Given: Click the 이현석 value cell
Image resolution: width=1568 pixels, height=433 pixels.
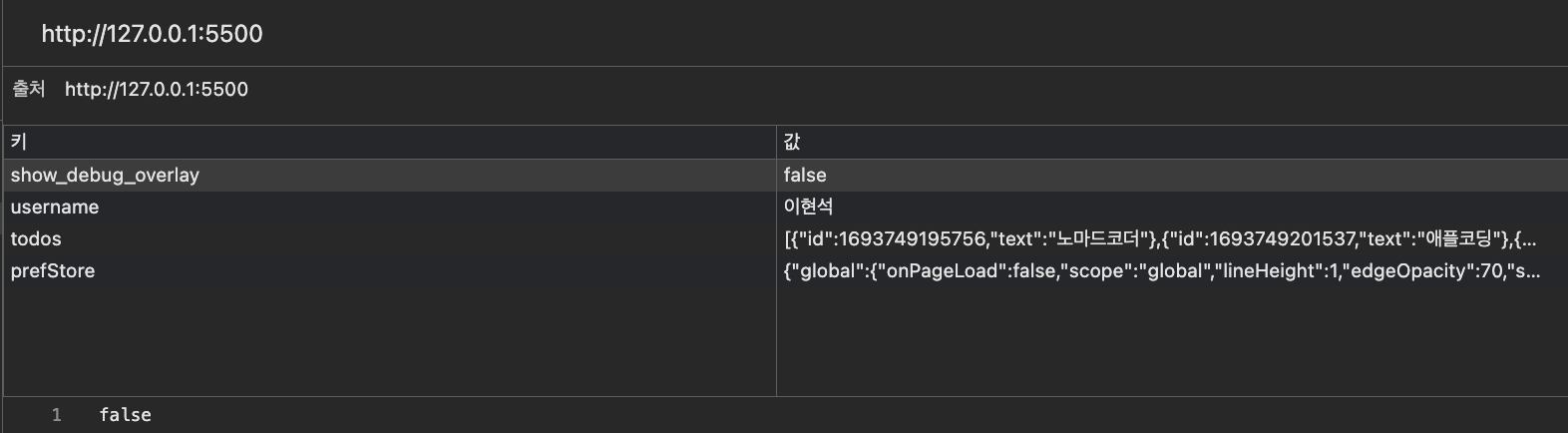Looking at the screenshot, I should pos(1172,207).
